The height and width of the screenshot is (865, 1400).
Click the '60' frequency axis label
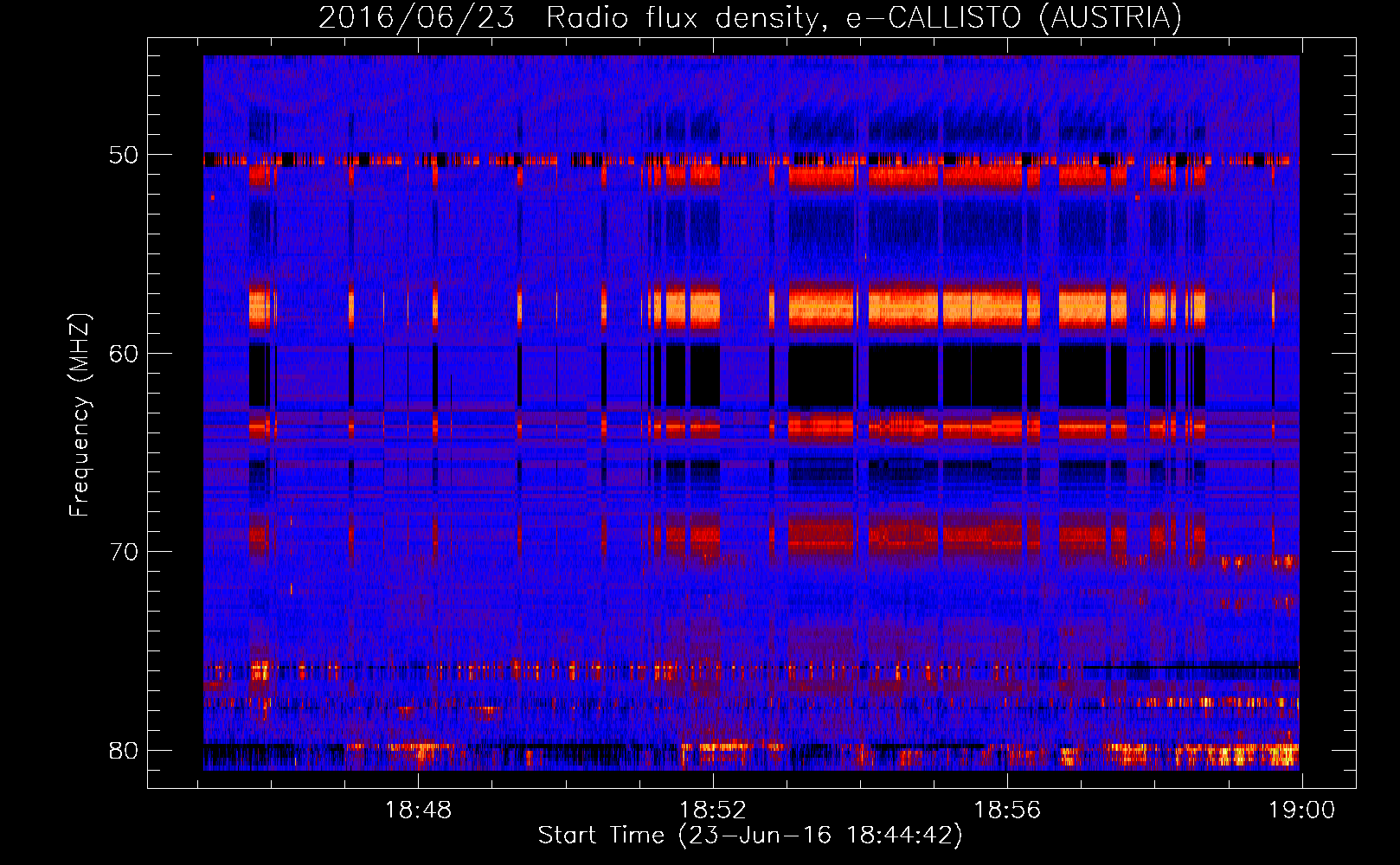pos(123,353)
